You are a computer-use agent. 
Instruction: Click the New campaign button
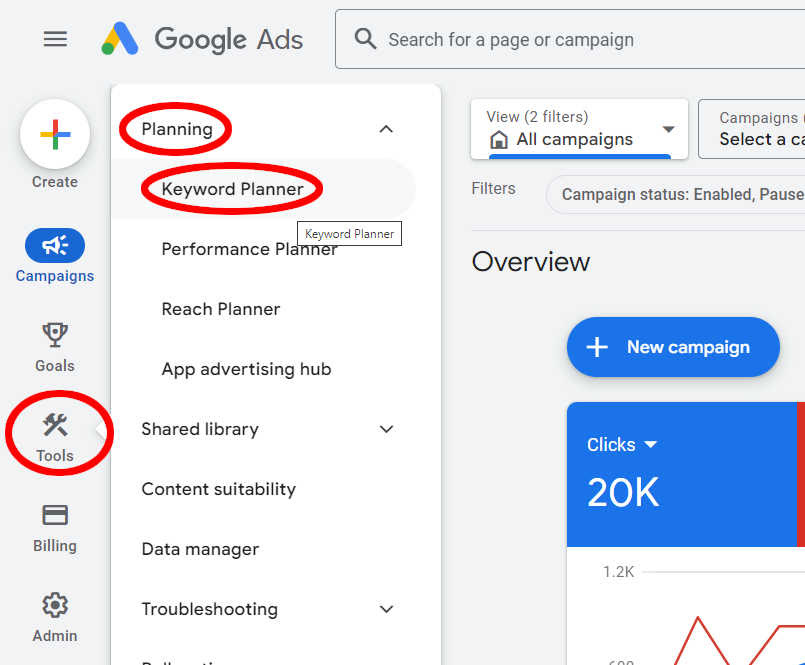point(673,347)
